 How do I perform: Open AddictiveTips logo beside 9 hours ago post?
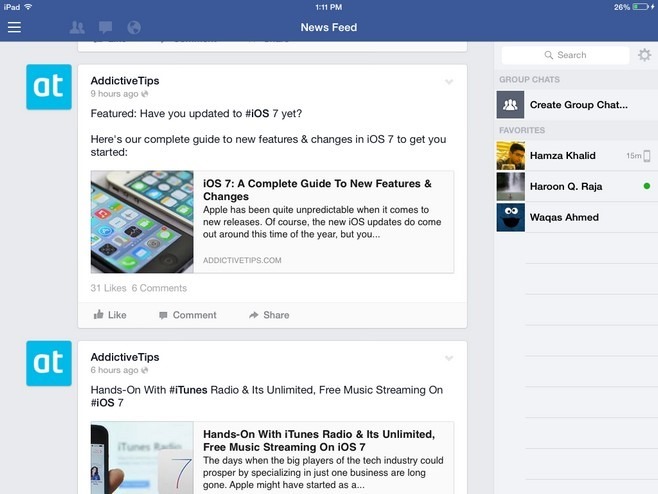(x=49, y=87)
